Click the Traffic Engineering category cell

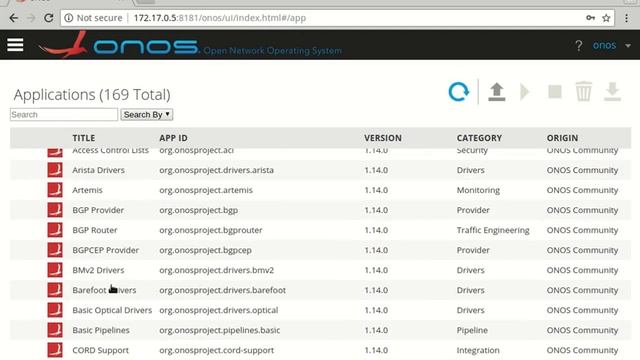coord(493,230)
